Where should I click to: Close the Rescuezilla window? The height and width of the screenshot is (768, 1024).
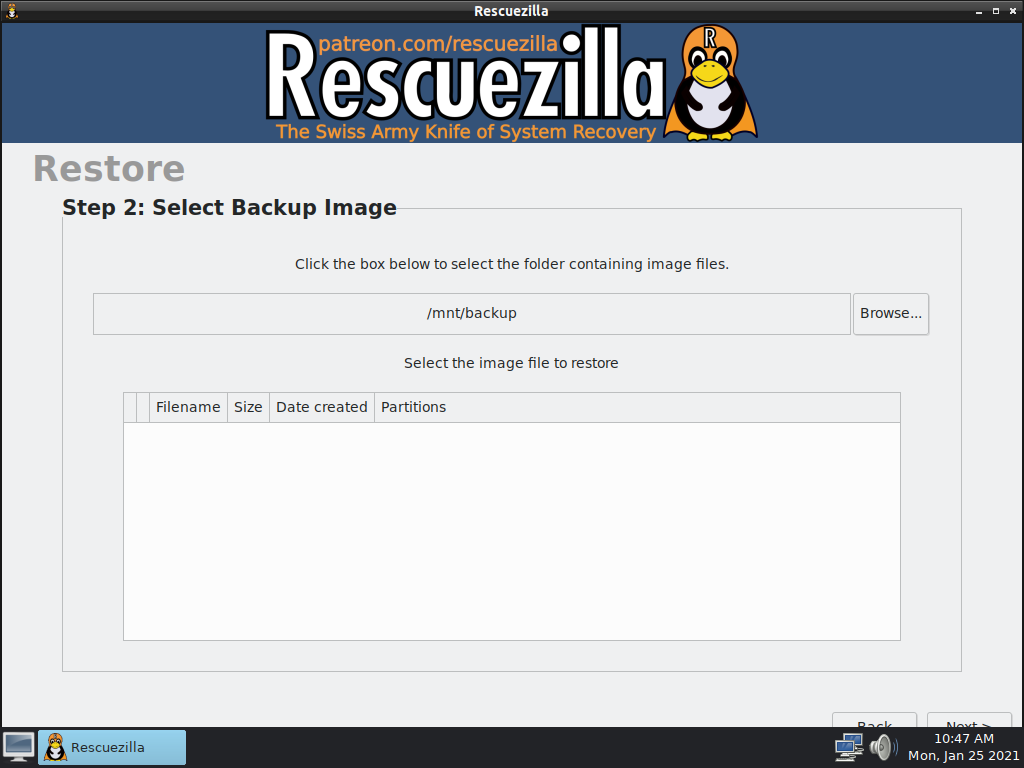tap(1013, 11)
